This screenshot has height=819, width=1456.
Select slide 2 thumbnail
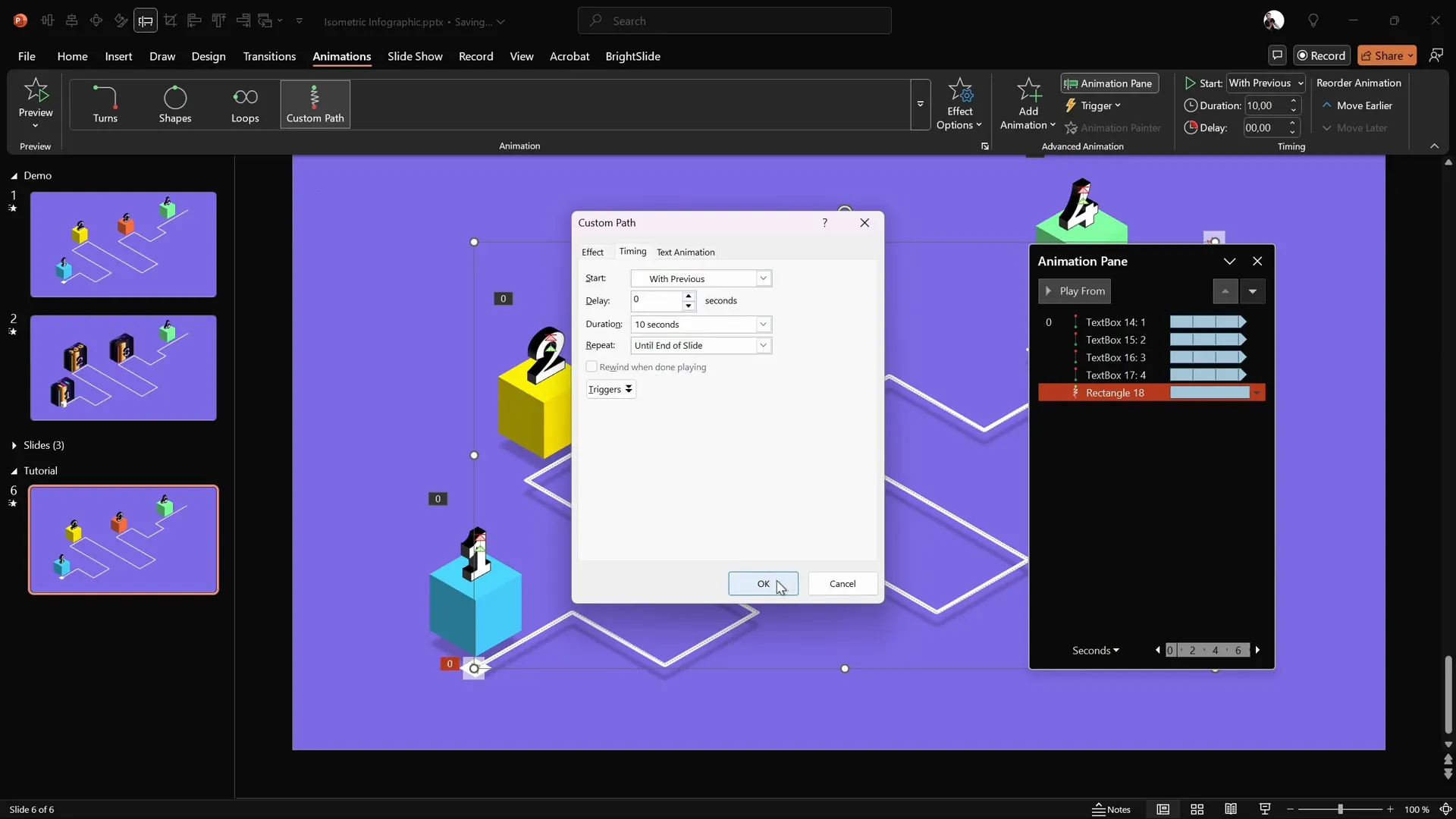tap(124, 368)
